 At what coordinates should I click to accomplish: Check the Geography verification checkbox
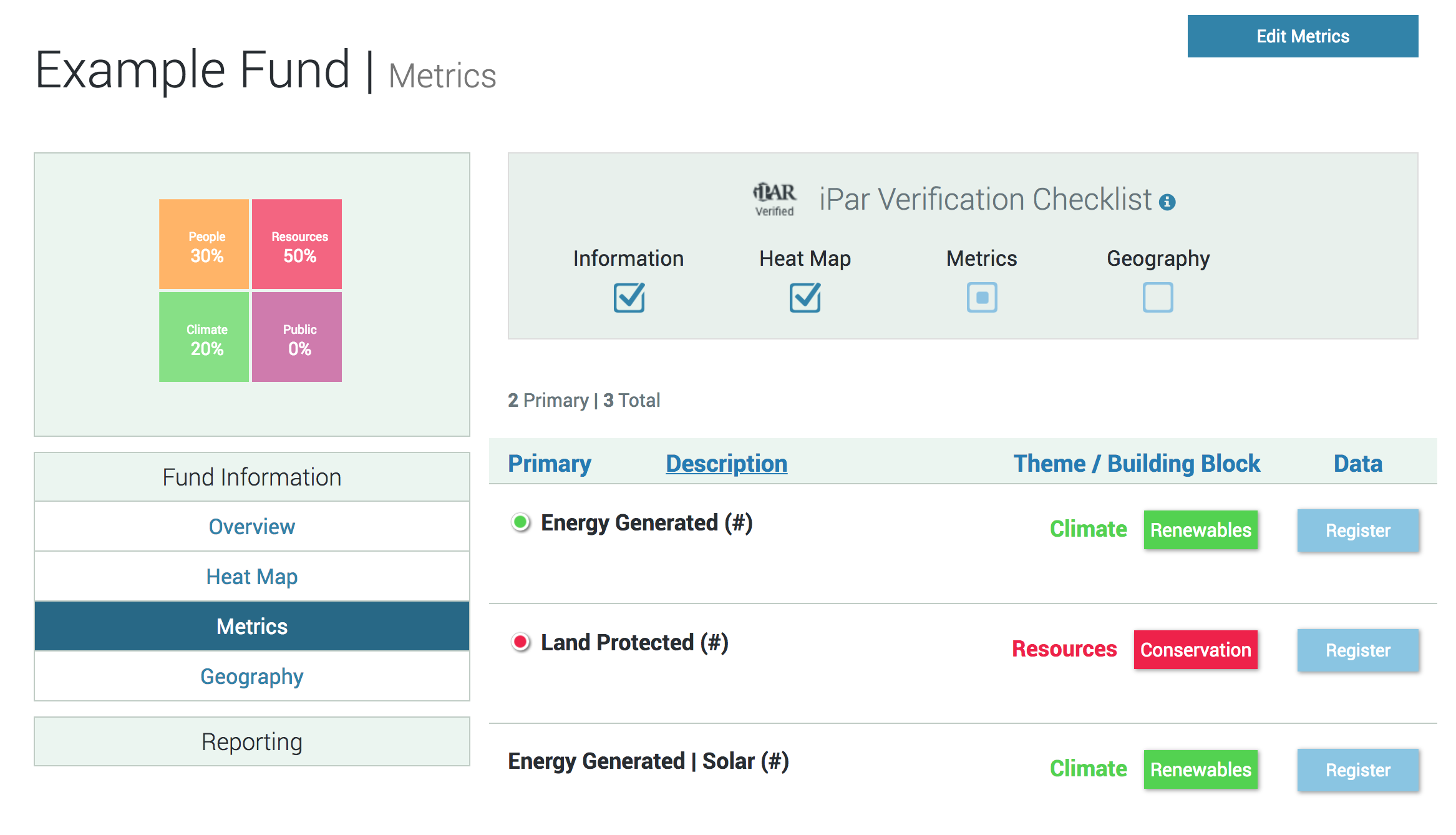pyautogui.click(x=1157, y=298)
